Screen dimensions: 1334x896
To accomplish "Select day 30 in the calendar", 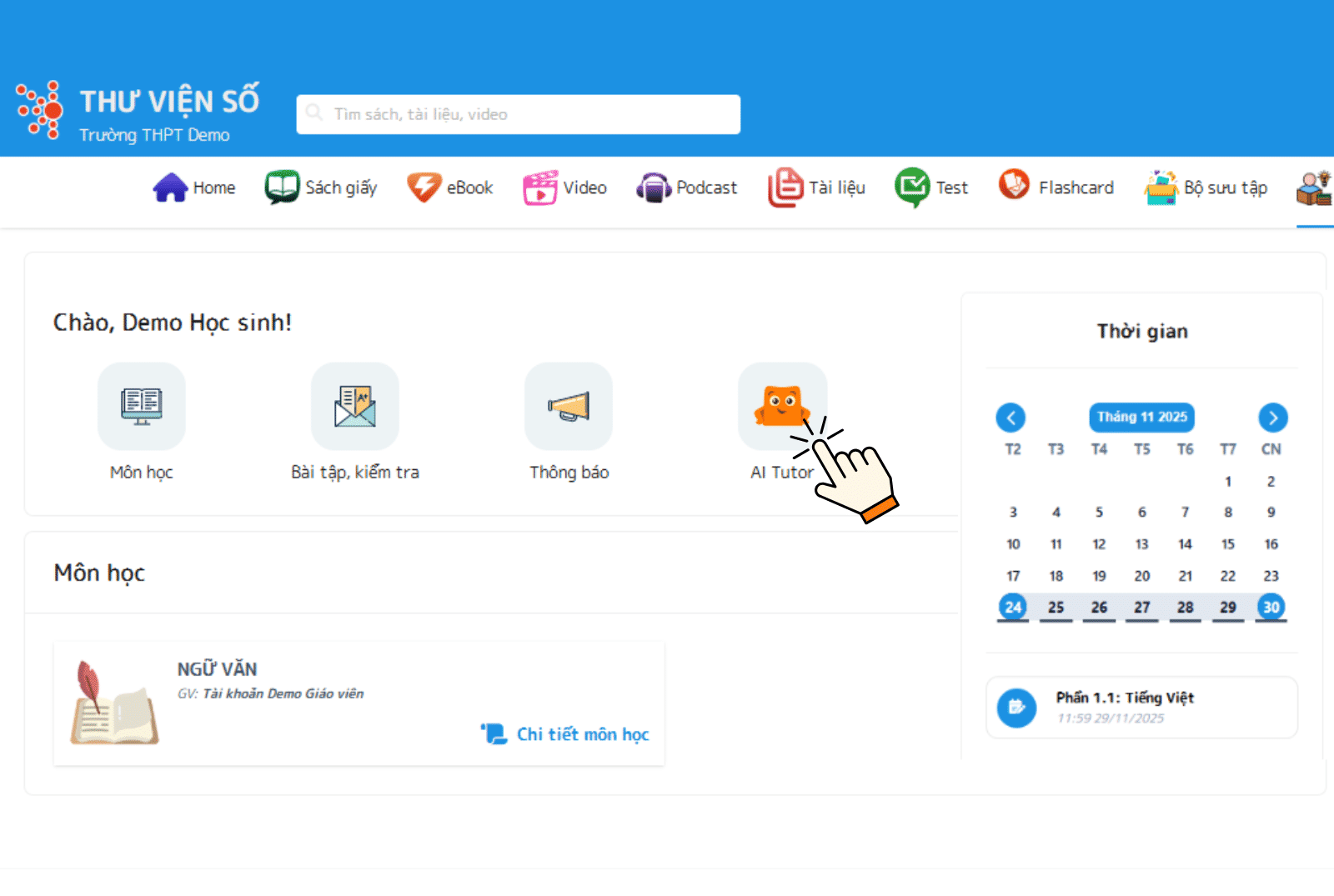I will click(1271, 607).
